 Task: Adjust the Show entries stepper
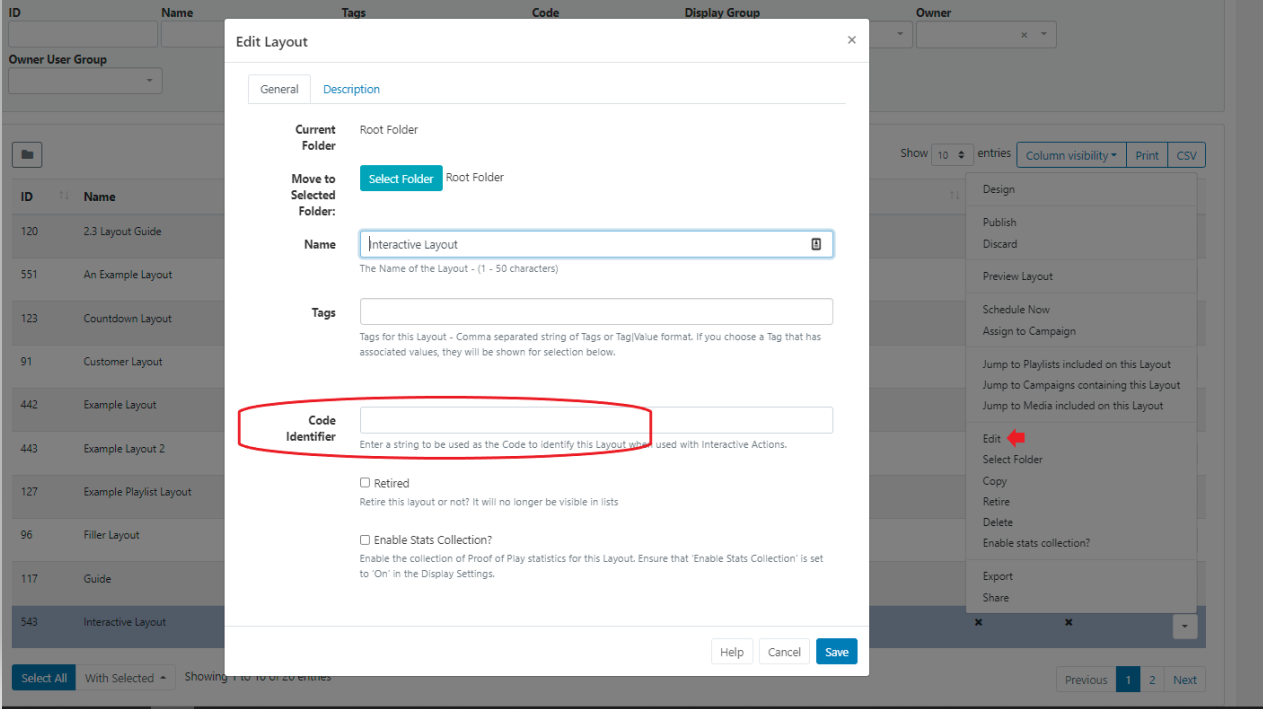point(951,155)
